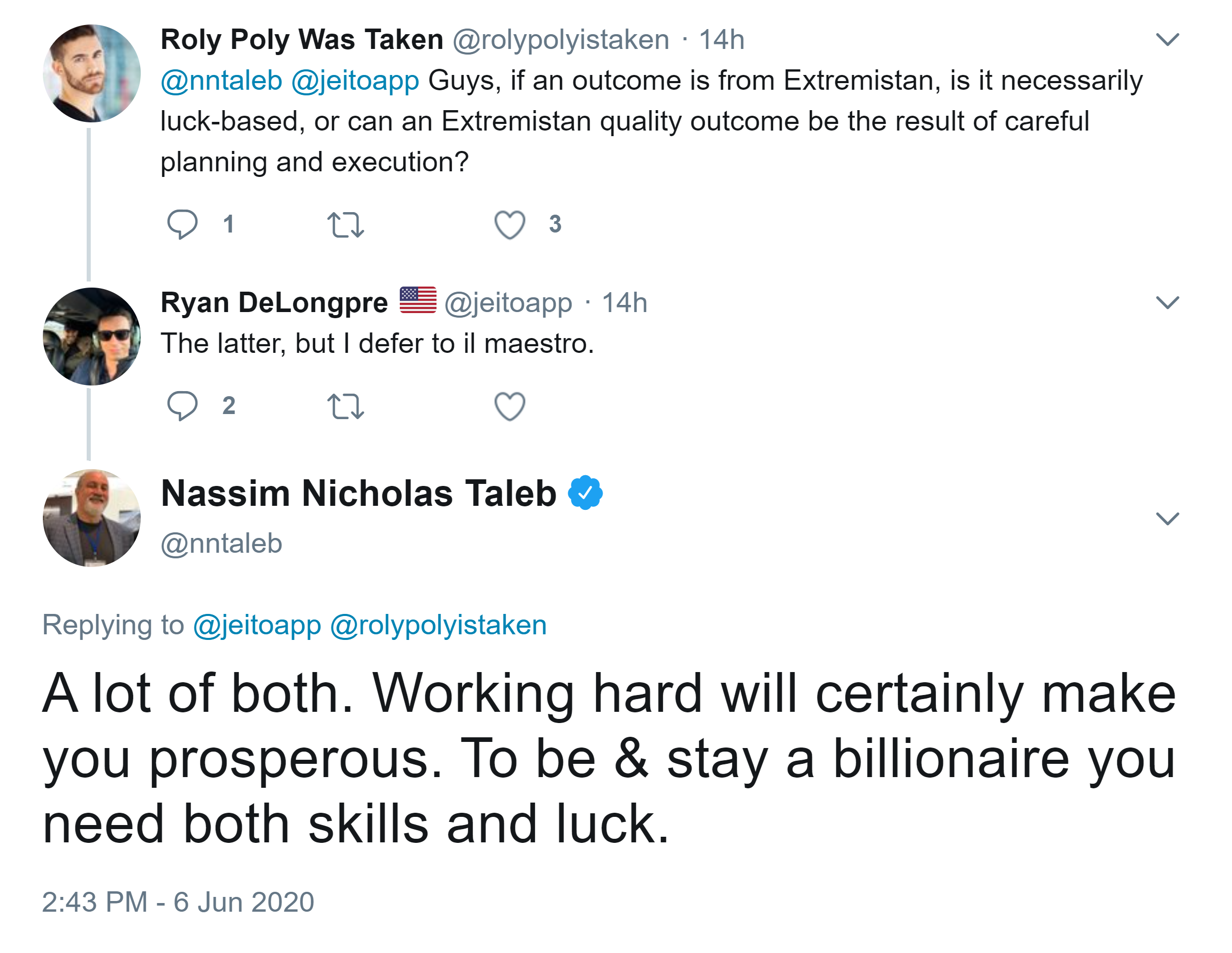Click the Nassim Nicholas Taleb display name
The width and height of the screenshot is (1232, 953).
[x=359, y=494]
